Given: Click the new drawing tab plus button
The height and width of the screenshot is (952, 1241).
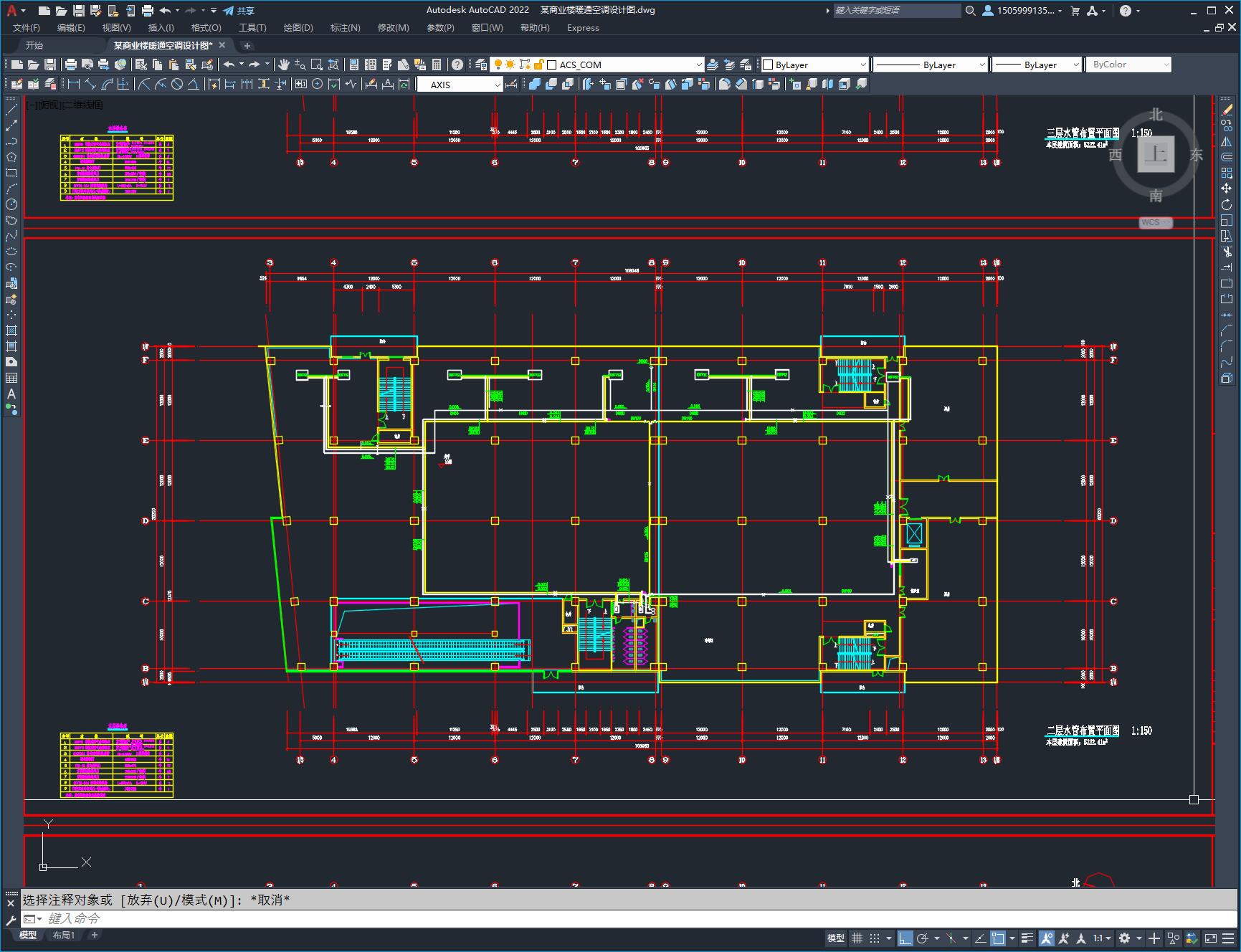Looking at the screenshot, I should tap(247, 46).
